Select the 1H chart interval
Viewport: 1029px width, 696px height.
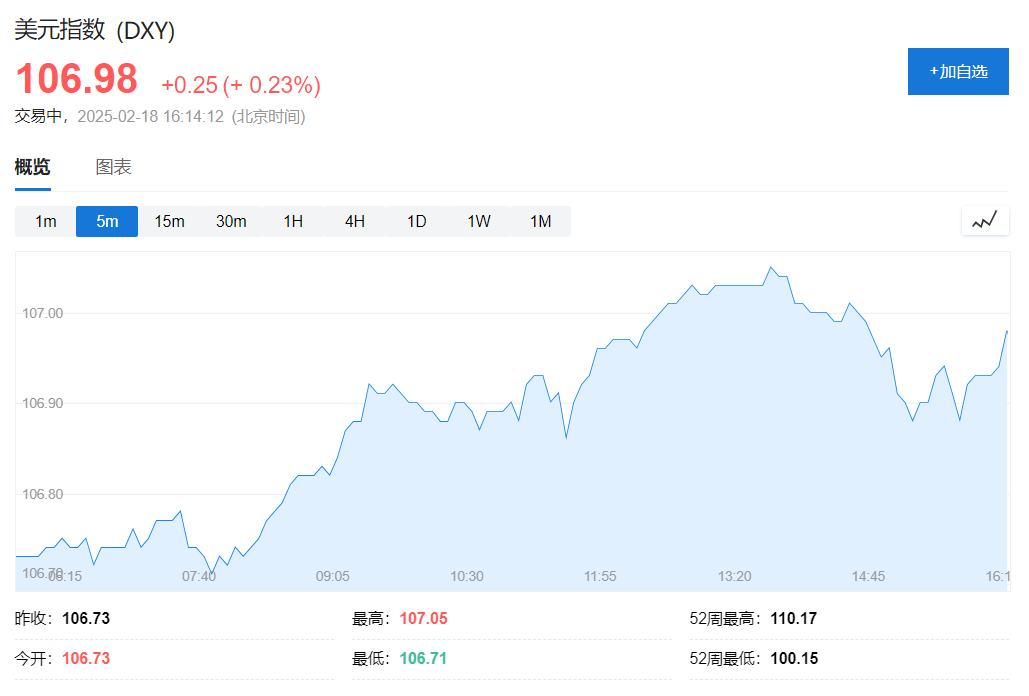292,221
